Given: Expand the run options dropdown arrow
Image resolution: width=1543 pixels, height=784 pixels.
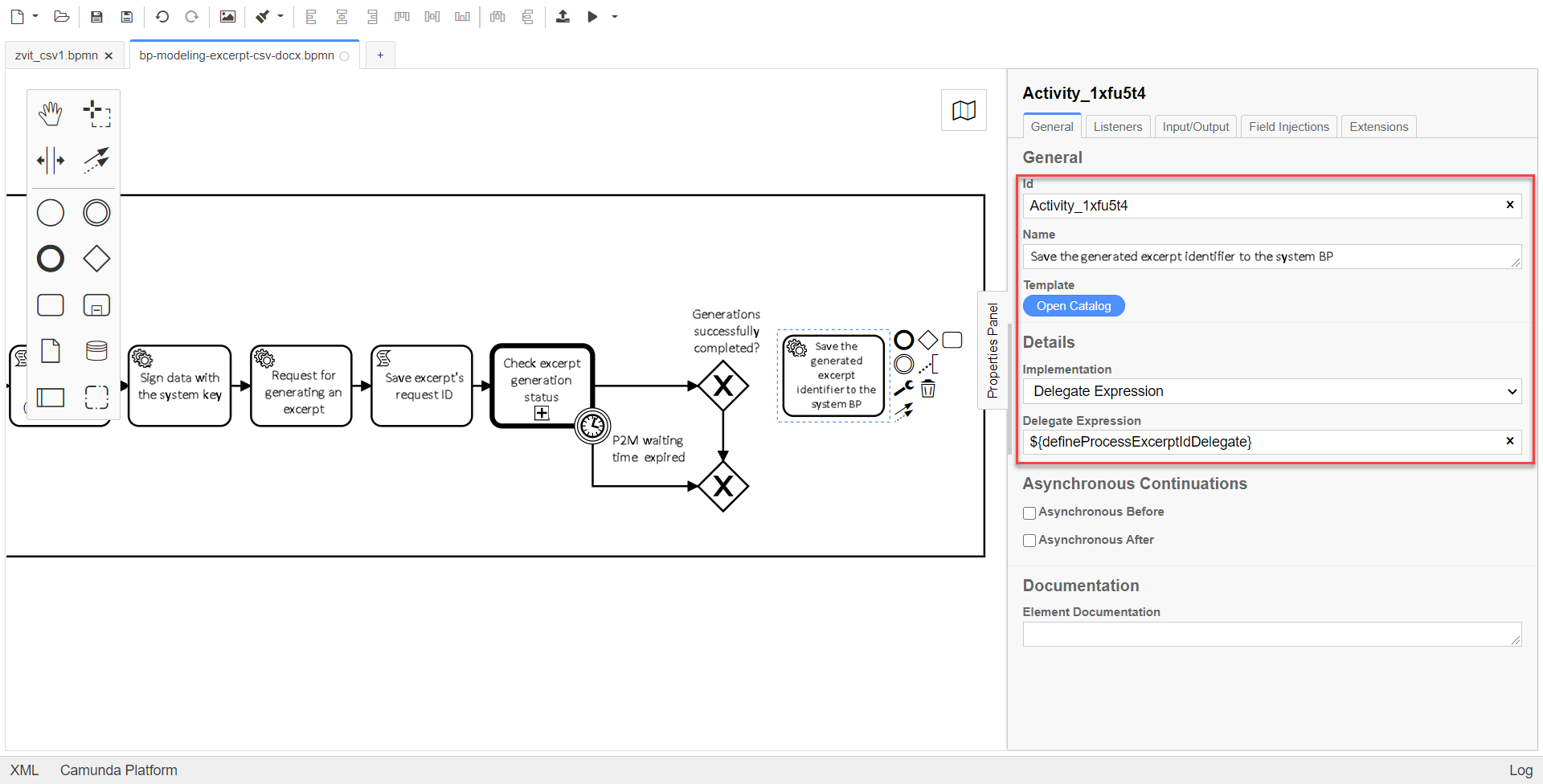Looking at the screenshot, I should (615, 16).
